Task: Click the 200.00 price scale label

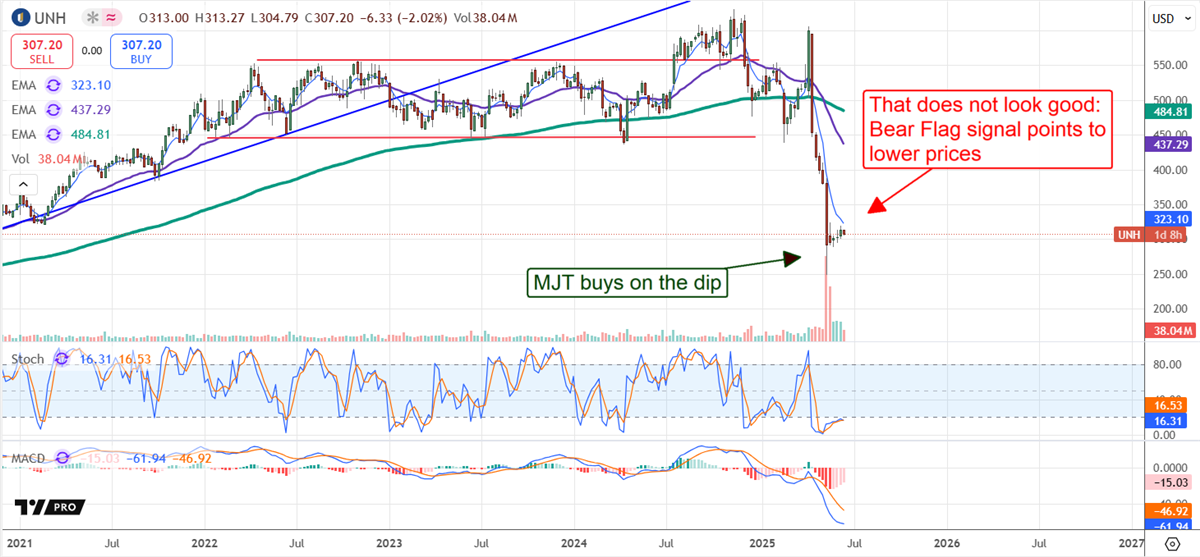Action: click(x=1170, y=310)
